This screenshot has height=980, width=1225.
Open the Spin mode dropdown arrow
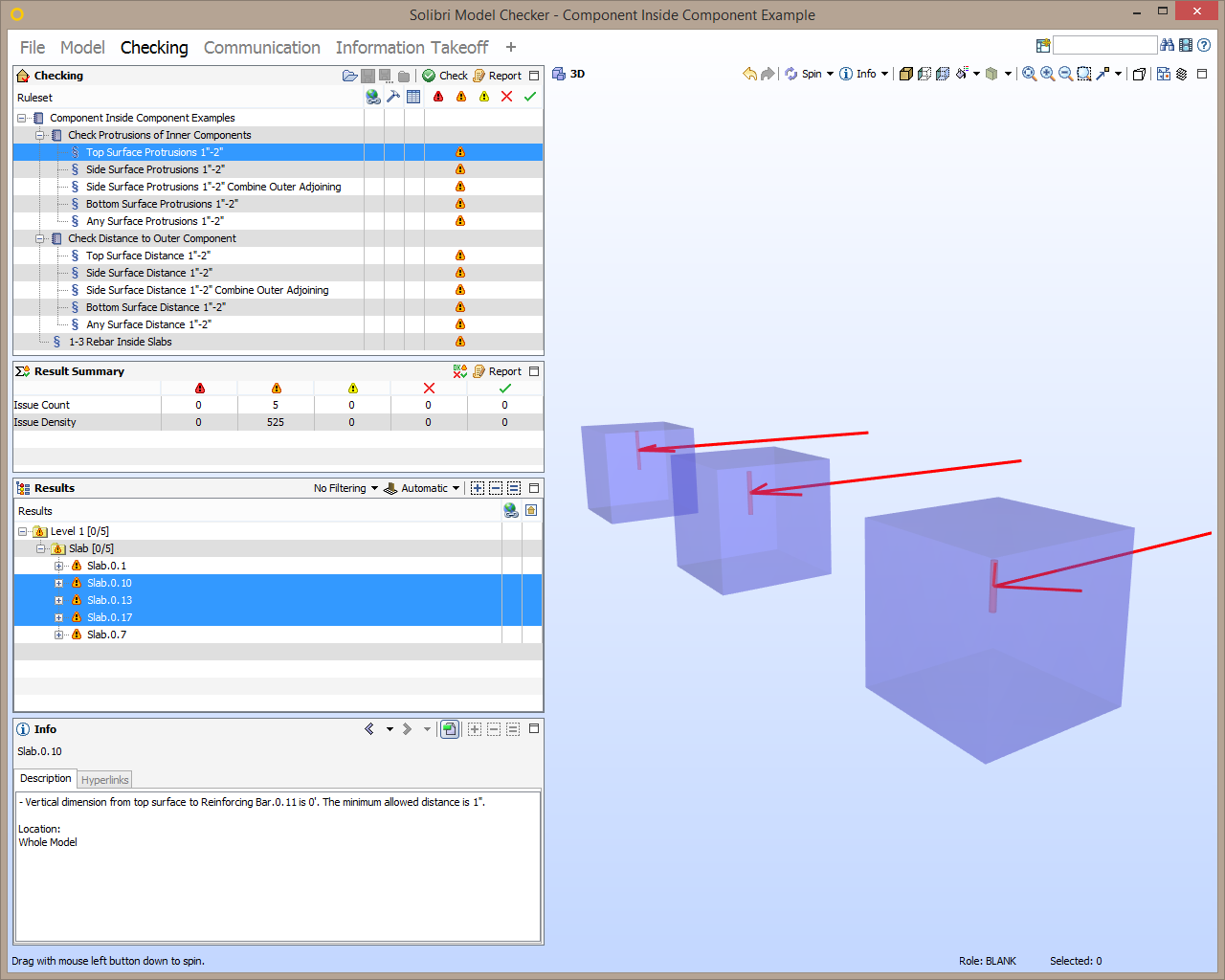(x=830, y=74)
